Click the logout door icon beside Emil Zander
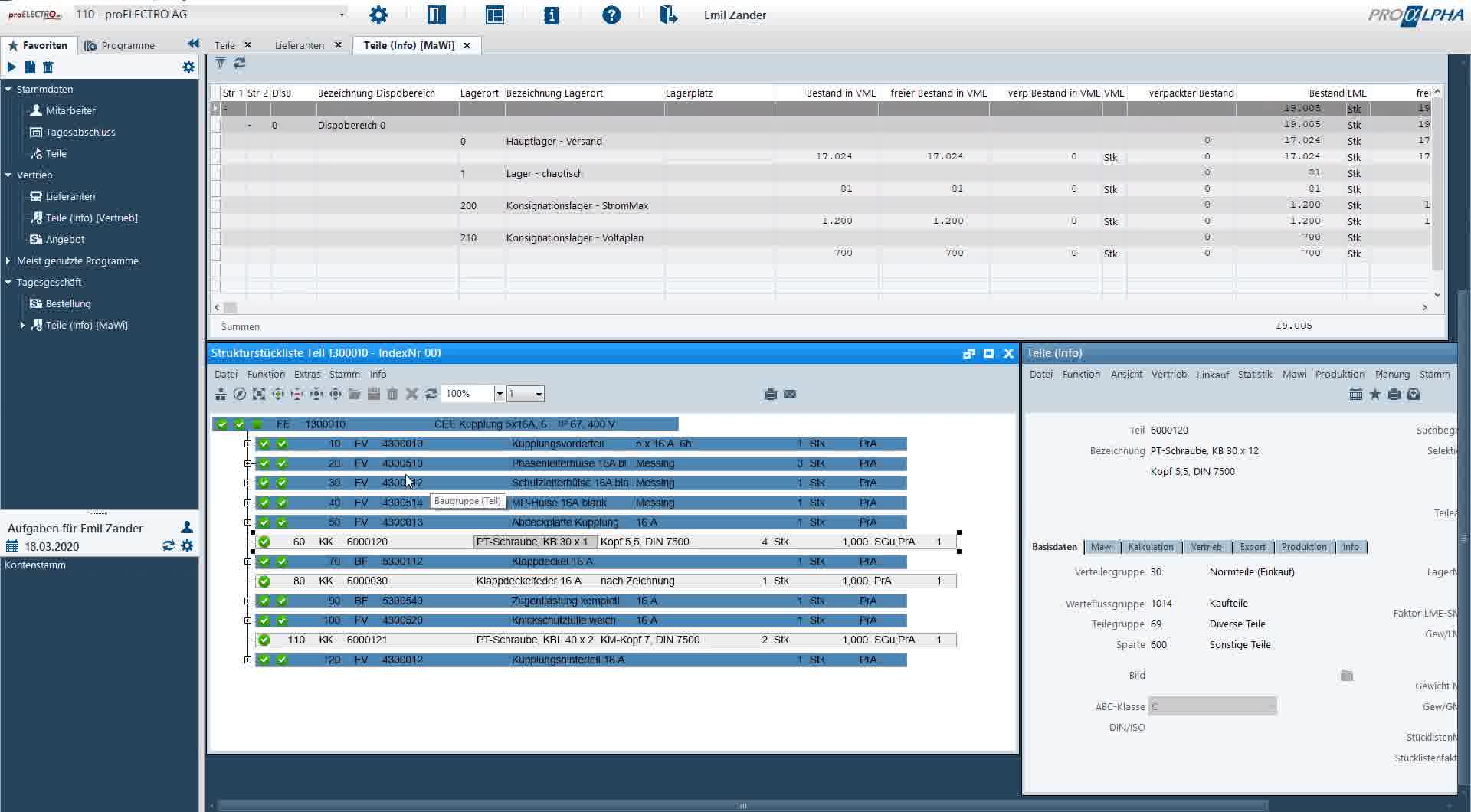Image resolution: width=1471 pixels, height=812 pixels. click(x=668, y=15)
